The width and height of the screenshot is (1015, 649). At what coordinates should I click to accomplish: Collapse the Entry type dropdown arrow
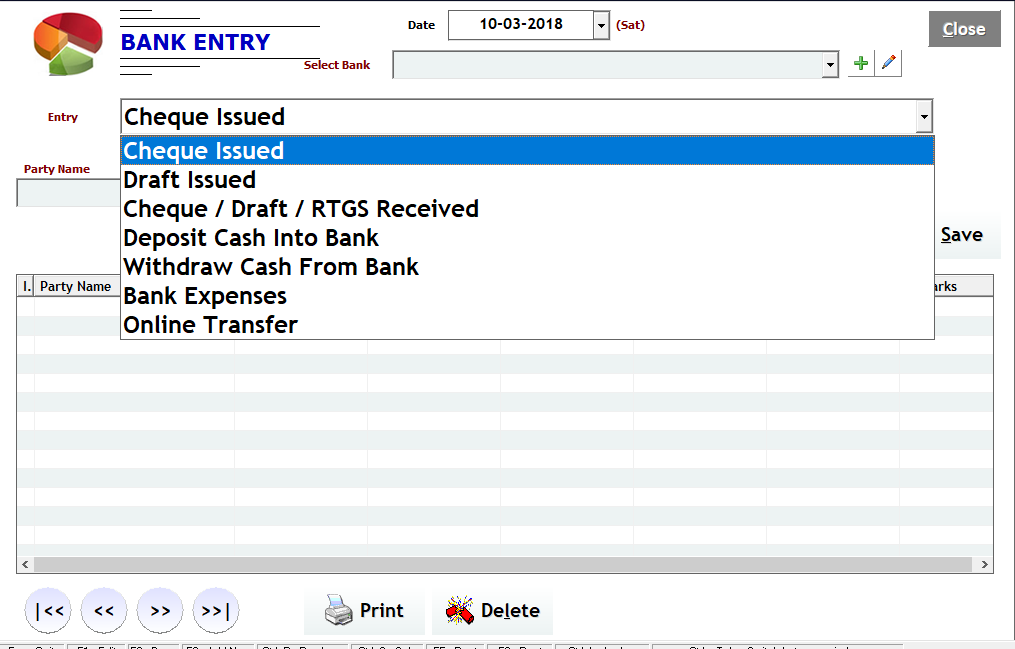(x=924, y=117)
